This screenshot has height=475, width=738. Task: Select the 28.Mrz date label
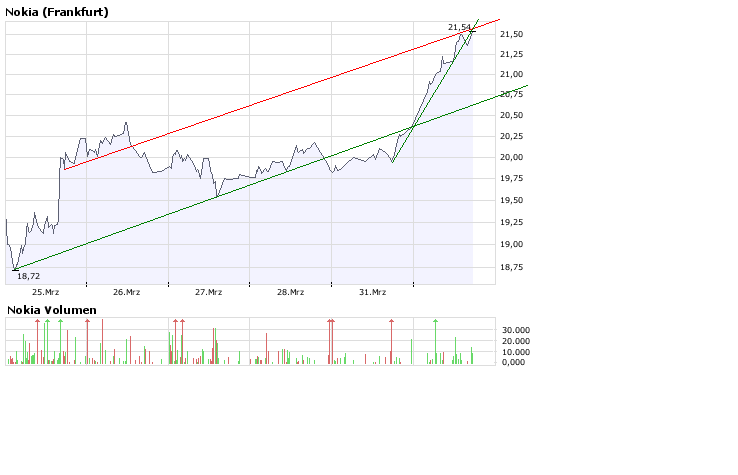coord(290,292)
